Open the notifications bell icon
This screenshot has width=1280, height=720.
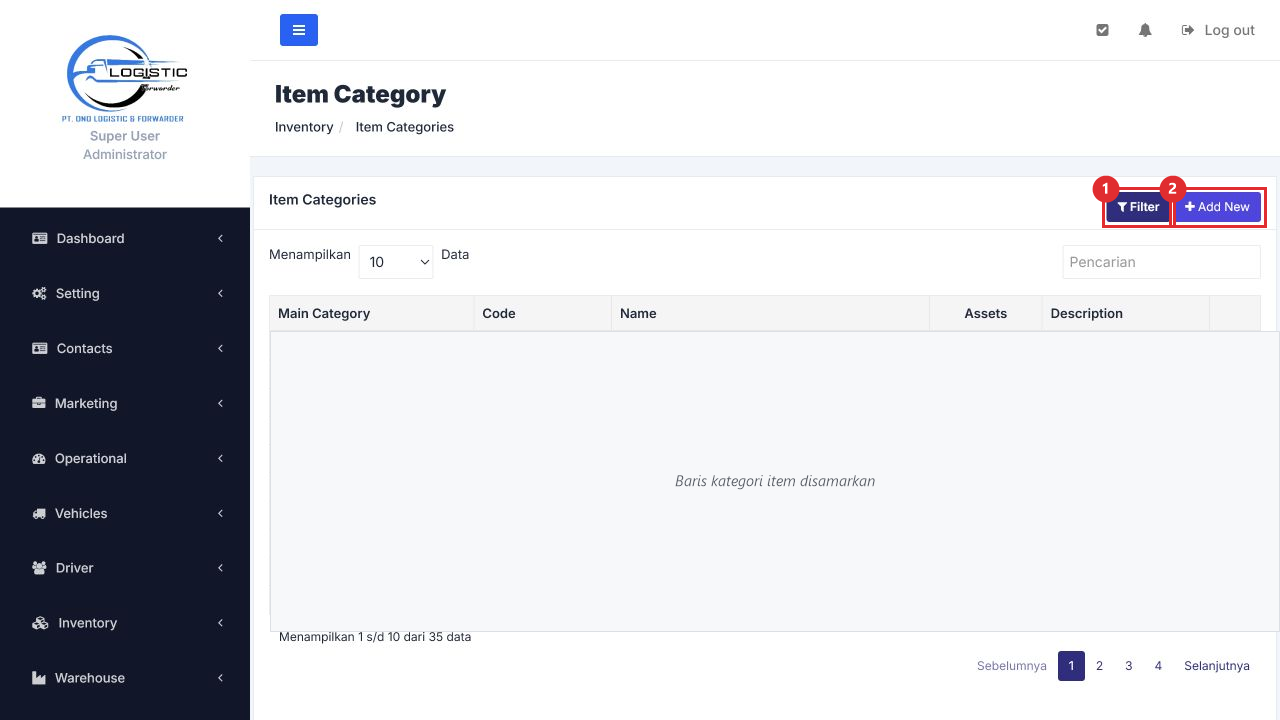(1145, 30)
